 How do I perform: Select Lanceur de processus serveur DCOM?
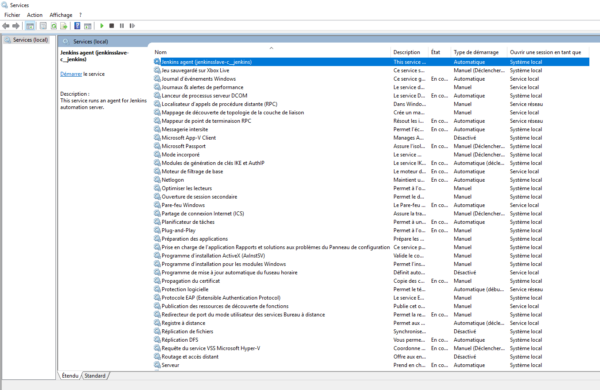tap(371, 96)
